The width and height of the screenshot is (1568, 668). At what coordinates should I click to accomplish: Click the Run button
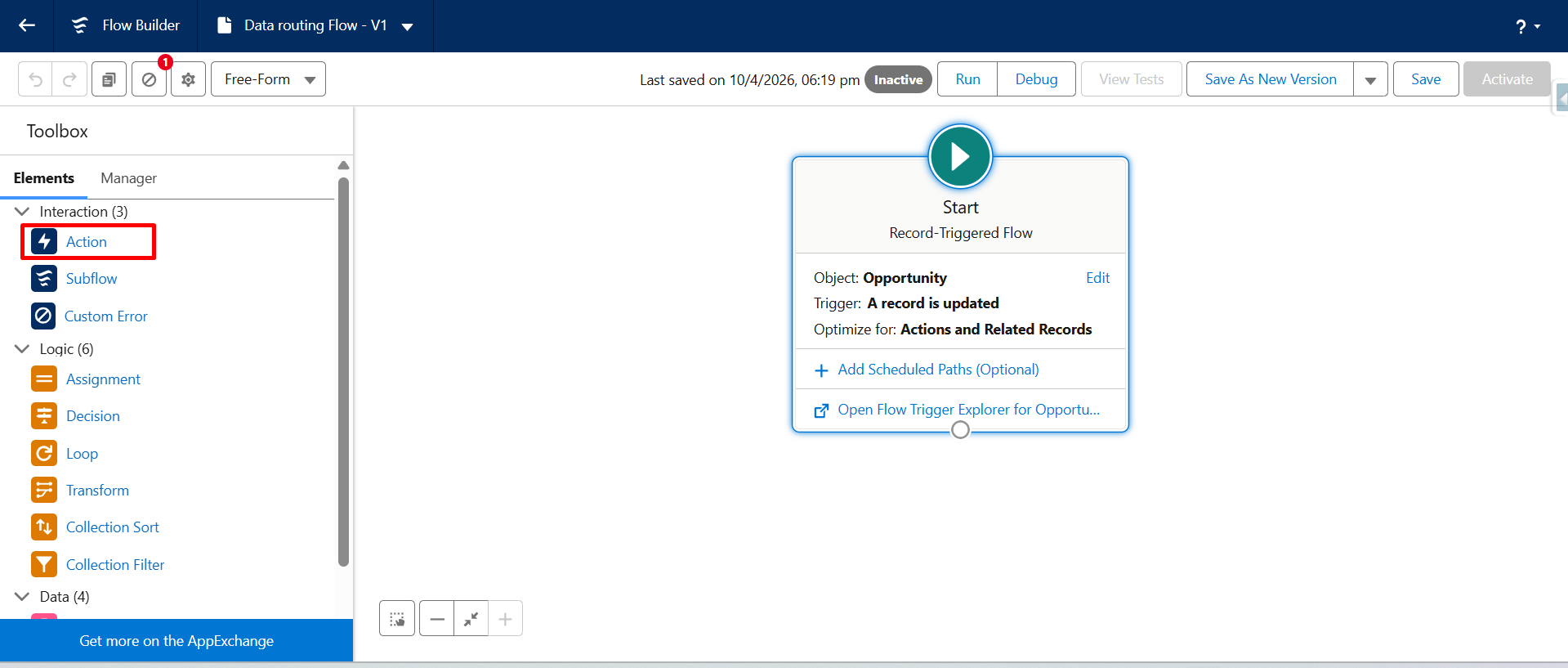coord(967,79)
